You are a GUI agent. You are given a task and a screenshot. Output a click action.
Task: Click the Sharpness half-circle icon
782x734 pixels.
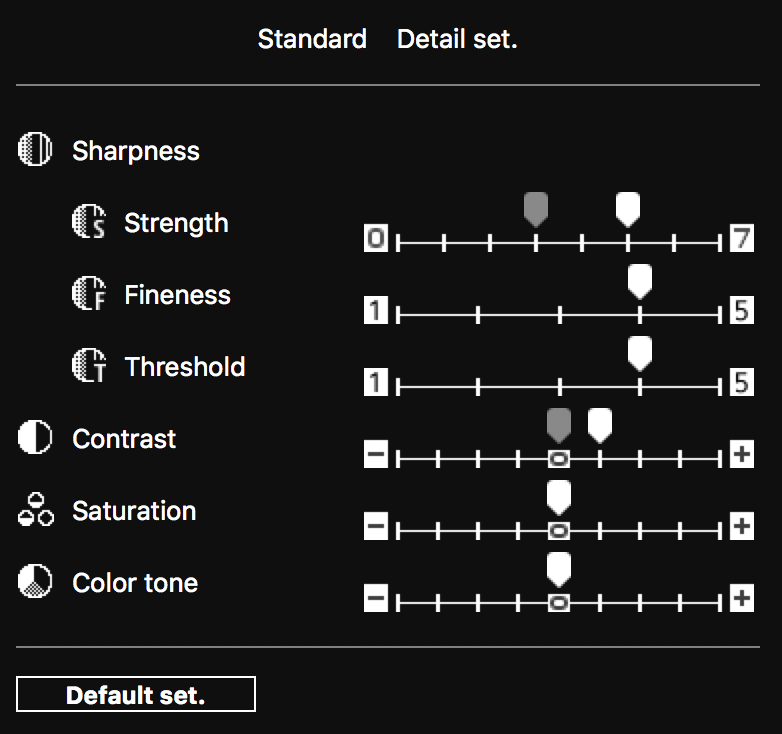coord(35,149)
